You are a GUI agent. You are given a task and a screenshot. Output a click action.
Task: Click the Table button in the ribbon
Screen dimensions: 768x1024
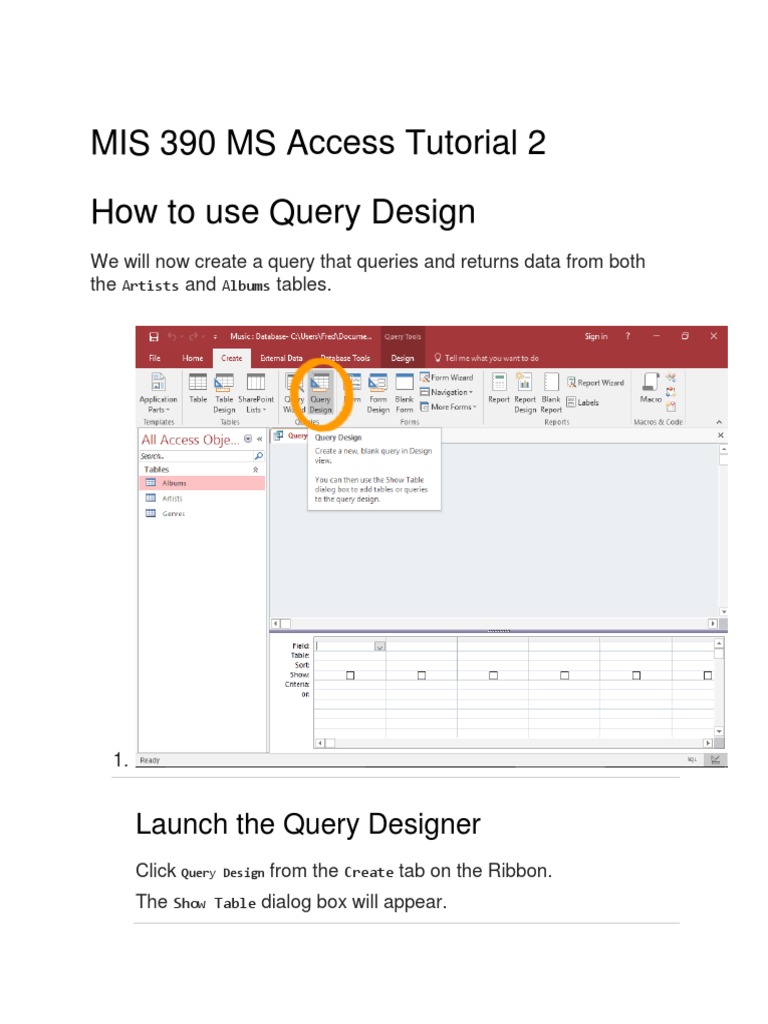click(x=198, y=388)
